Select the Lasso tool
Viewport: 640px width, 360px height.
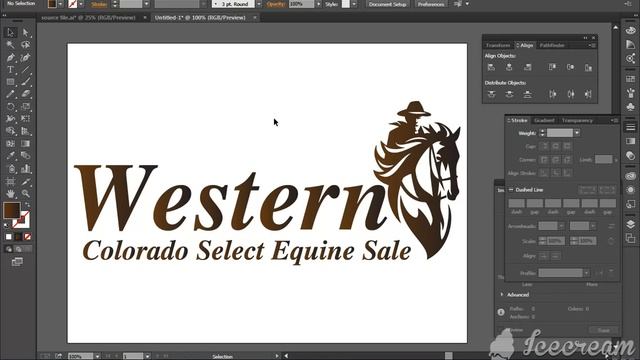pyautogui.click(x=26, y=44)
